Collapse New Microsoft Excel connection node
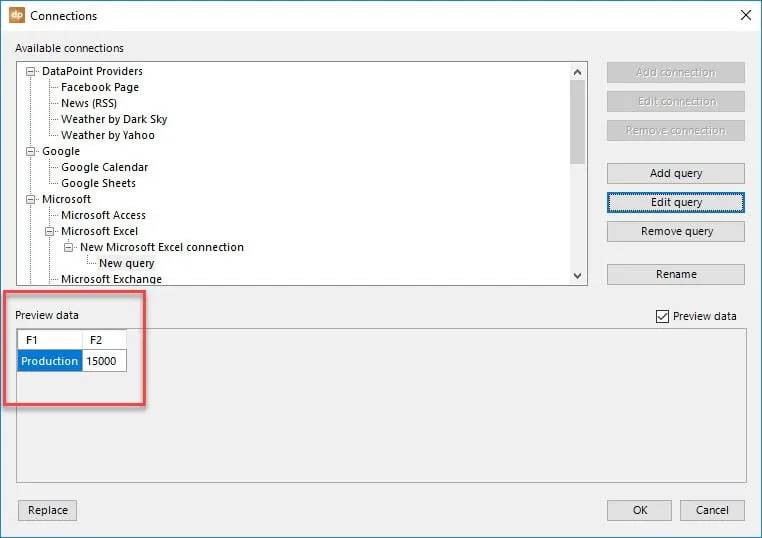 pos(70,248)
